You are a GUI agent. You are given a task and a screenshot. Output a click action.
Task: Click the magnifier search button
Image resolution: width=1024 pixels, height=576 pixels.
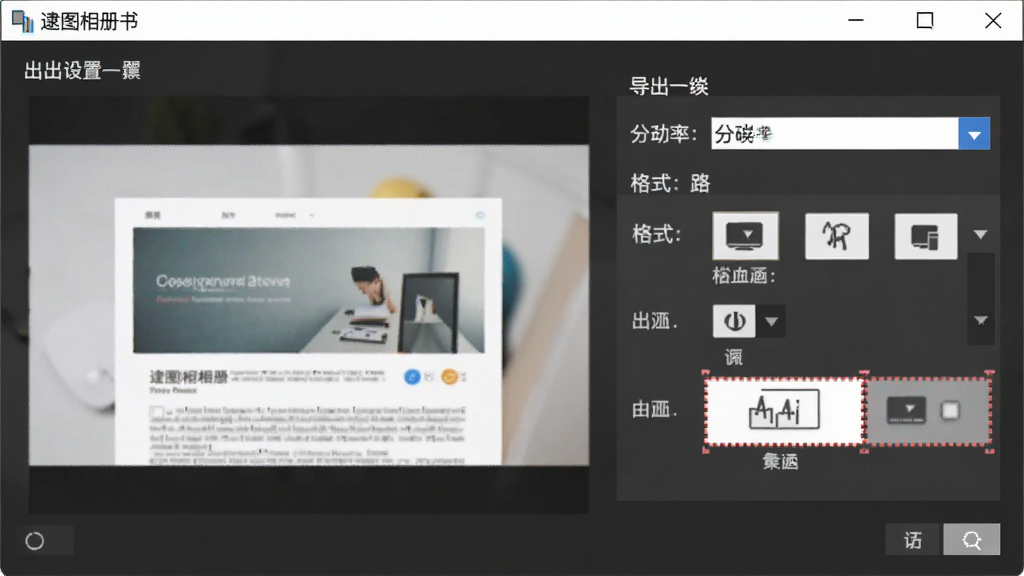971,539
